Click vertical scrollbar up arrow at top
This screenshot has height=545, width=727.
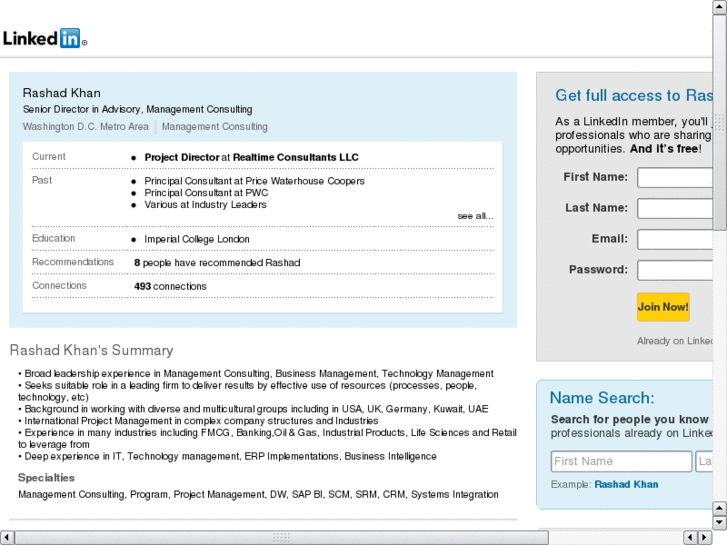719,7
